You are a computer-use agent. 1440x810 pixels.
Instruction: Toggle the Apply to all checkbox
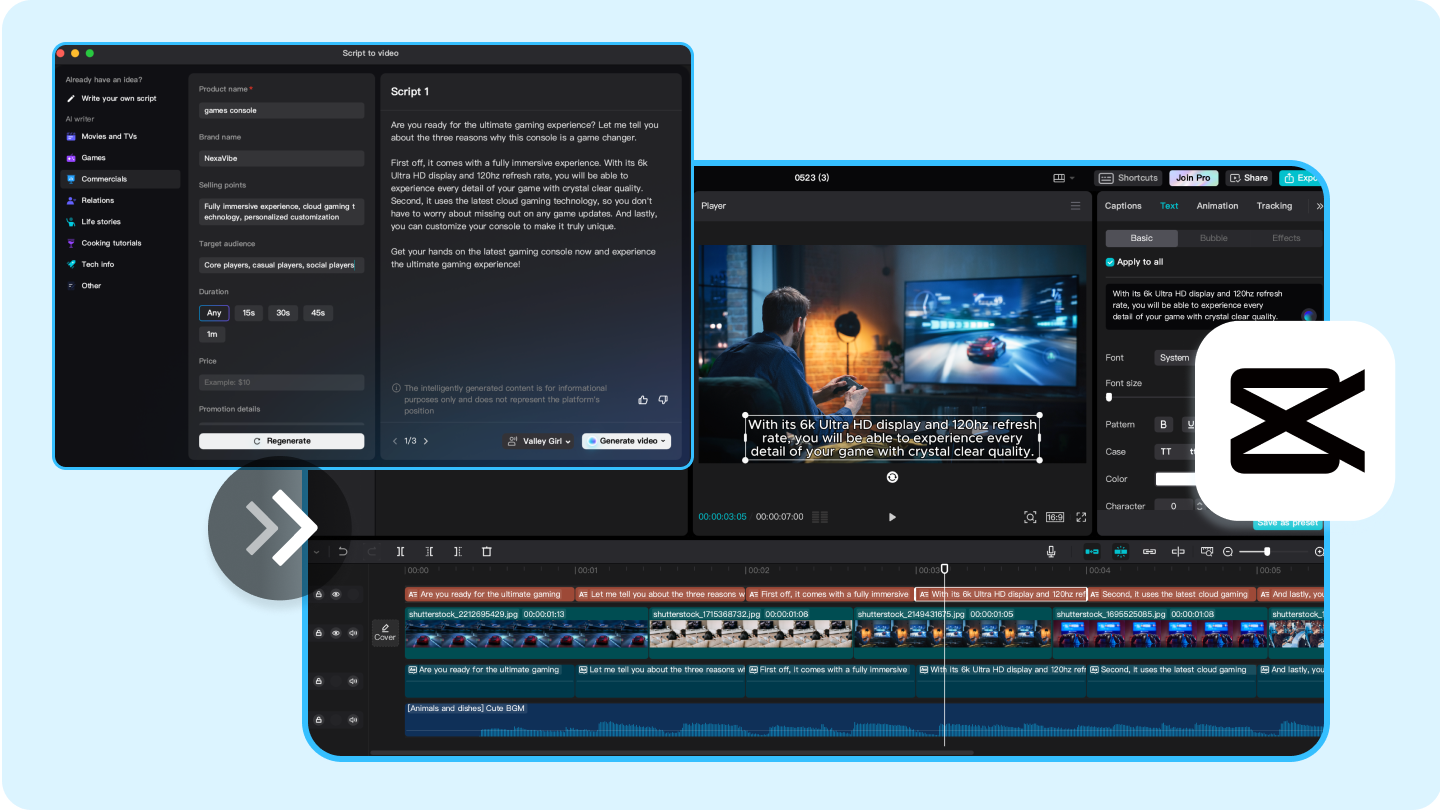point(1109,262)
